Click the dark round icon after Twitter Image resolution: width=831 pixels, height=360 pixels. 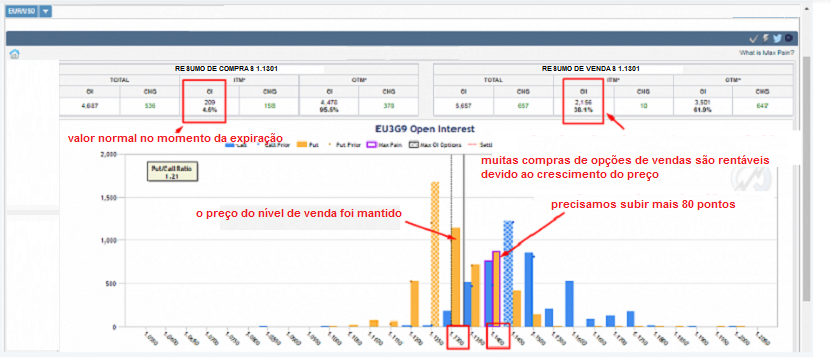pyautogui.click(x=789, y=38)
